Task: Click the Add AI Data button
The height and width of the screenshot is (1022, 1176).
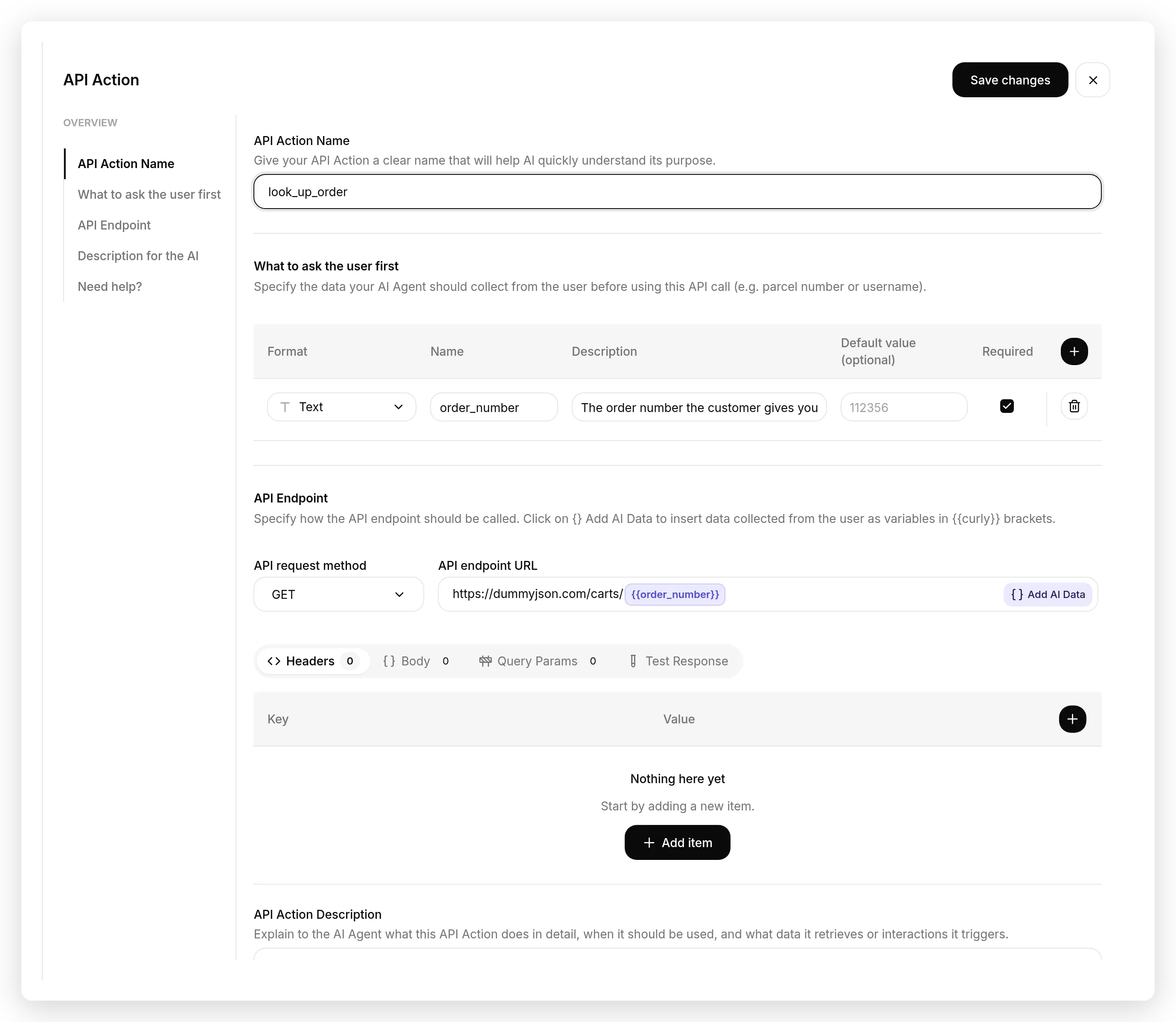Action: 1048,594
